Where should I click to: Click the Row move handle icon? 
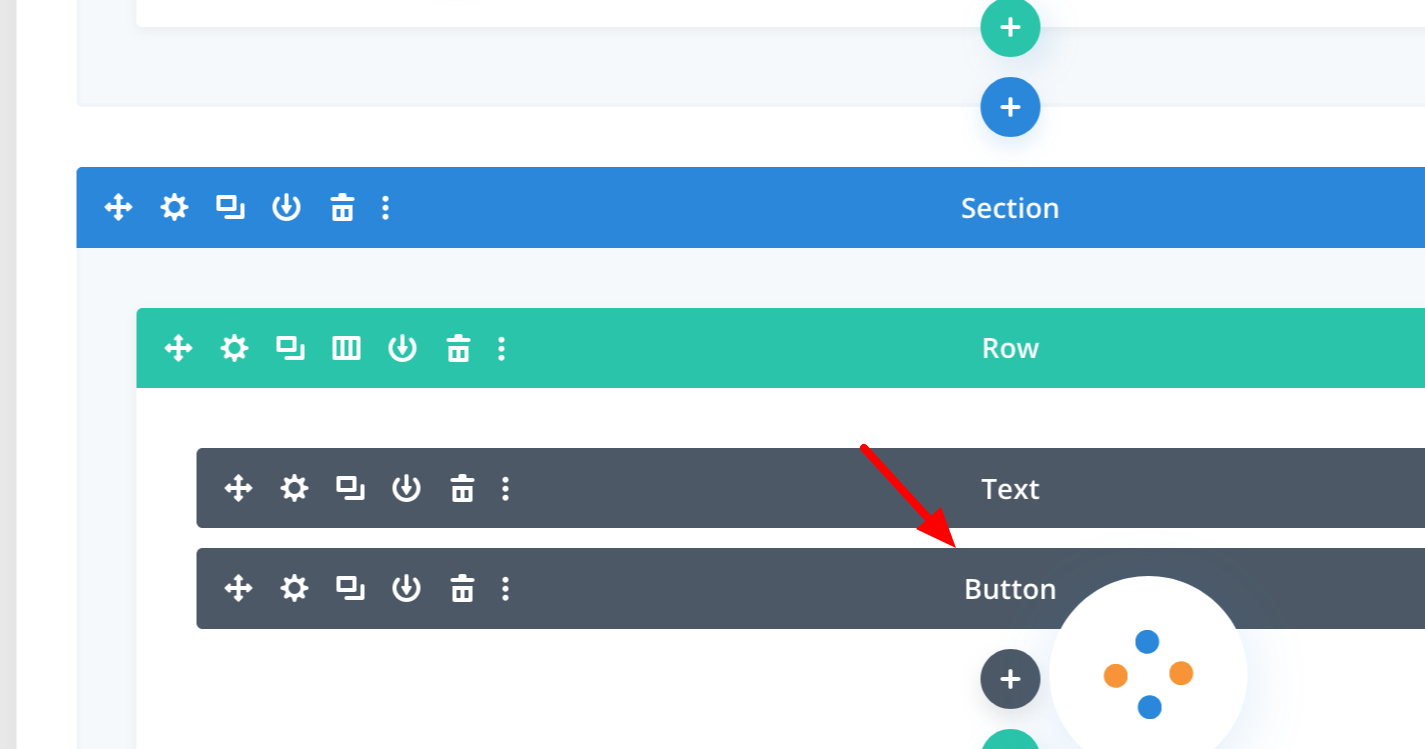click(x=178, y=348)
